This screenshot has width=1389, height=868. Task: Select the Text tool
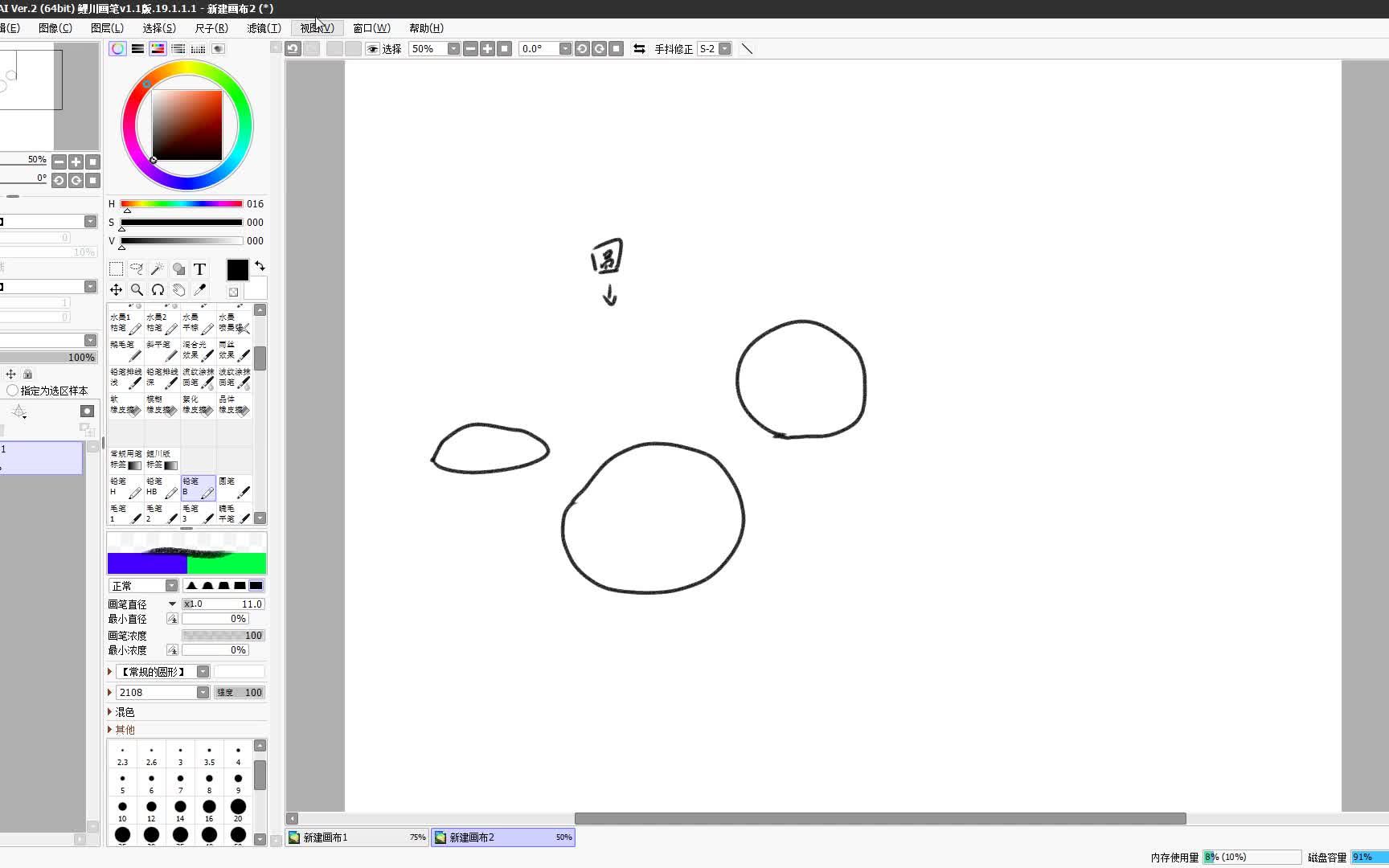pyautogui.click(x=200, y=269)
